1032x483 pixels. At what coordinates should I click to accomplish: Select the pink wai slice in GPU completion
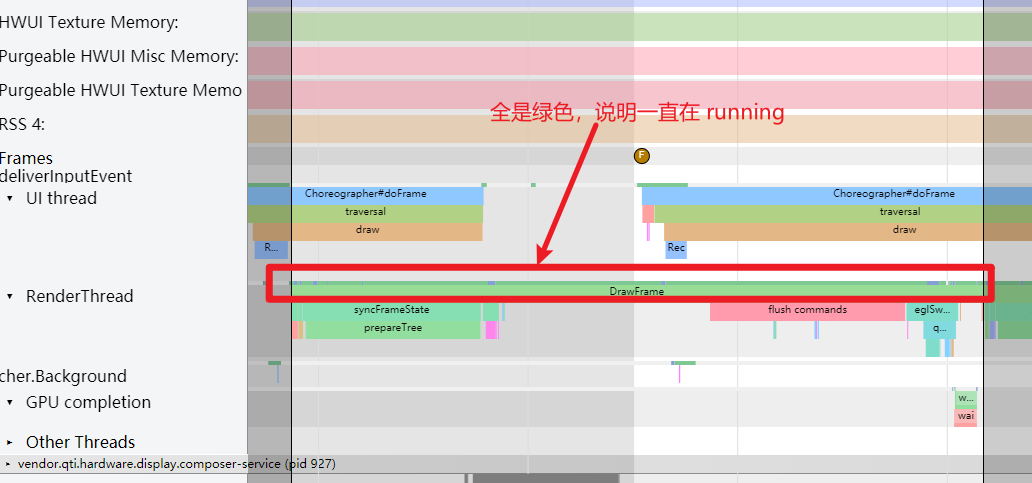(965, 416)
